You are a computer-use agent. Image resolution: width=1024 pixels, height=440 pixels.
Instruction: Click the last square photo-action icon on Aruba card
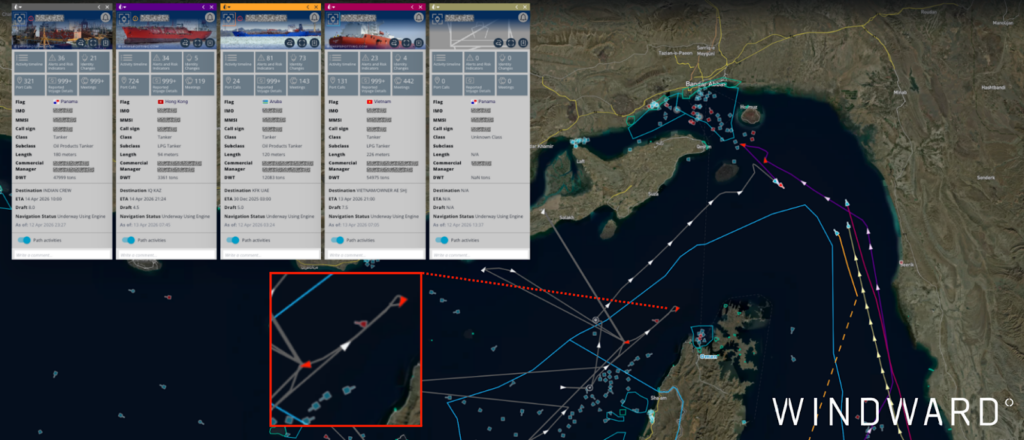[314, 42]
